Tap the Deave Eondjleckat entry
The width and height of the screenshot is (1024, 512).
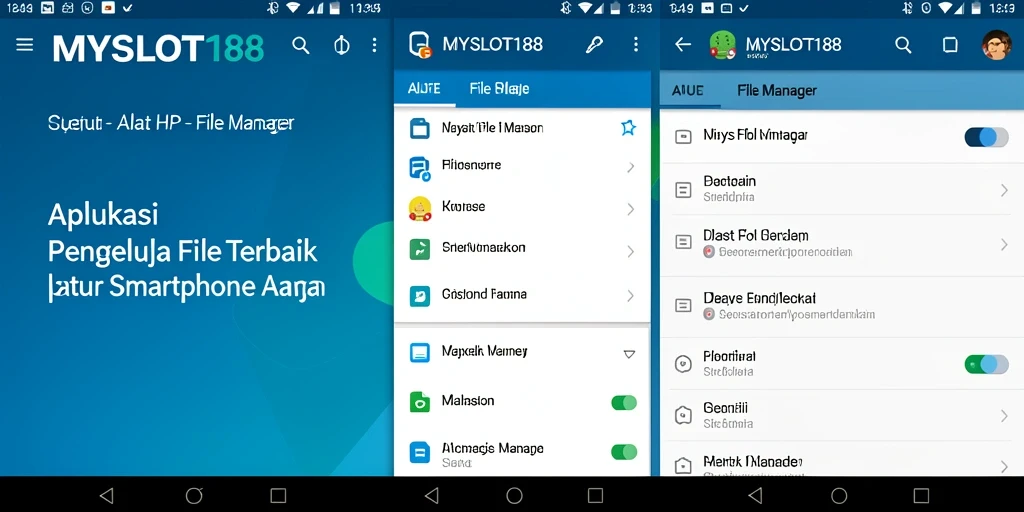tap(842, 305)
